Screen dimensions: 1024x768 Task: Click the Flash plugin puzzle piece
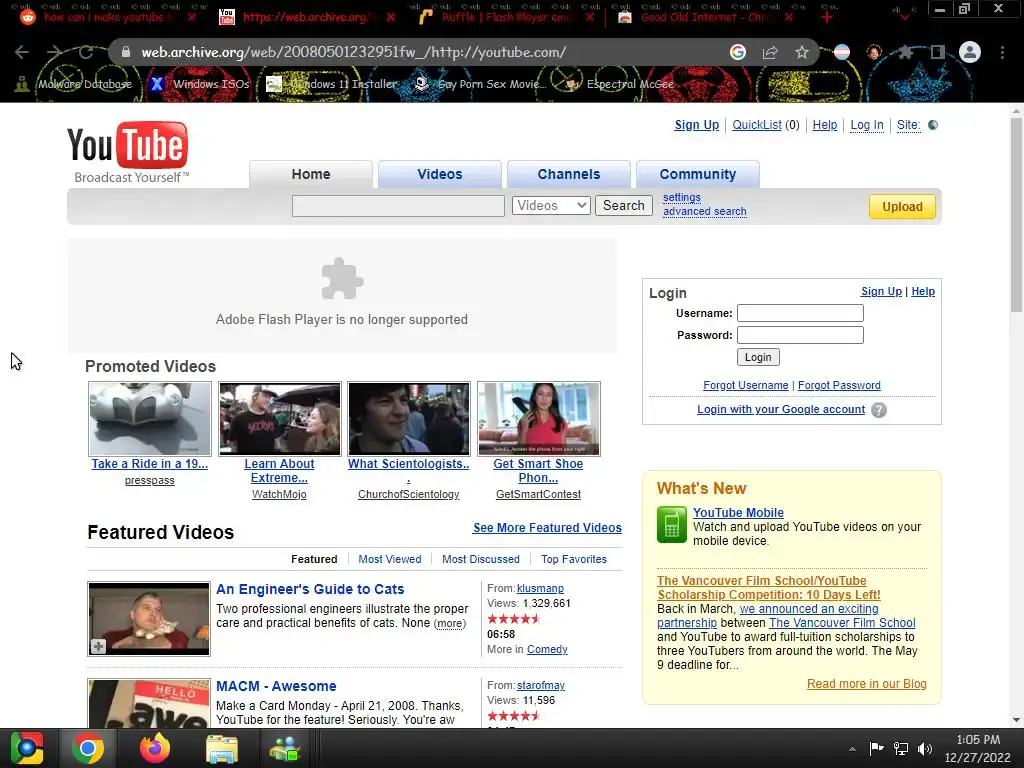(x=342, y=279)
